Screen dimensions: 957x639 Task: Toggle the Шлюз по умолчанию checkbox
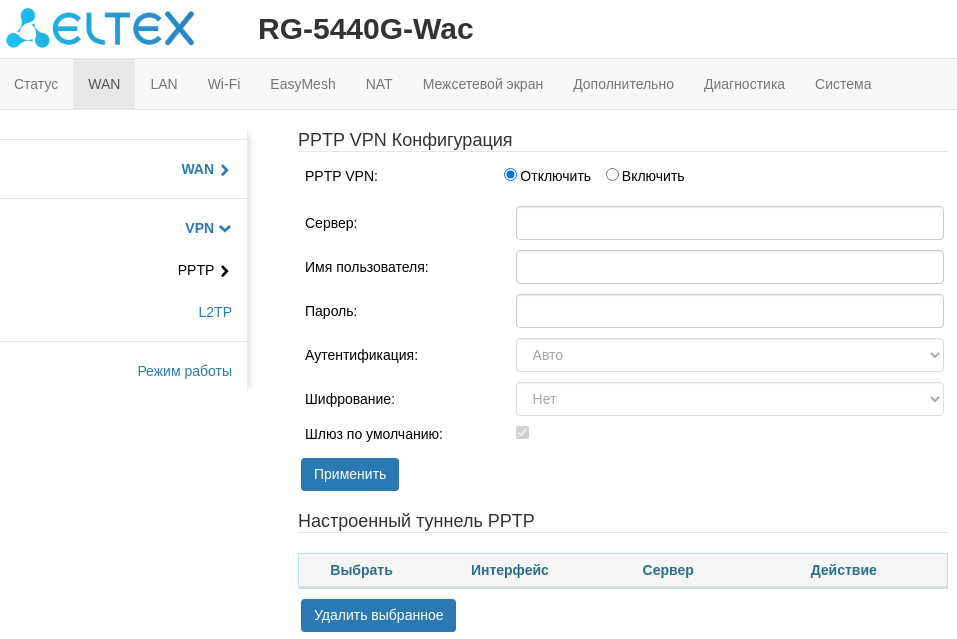point(522,433)
